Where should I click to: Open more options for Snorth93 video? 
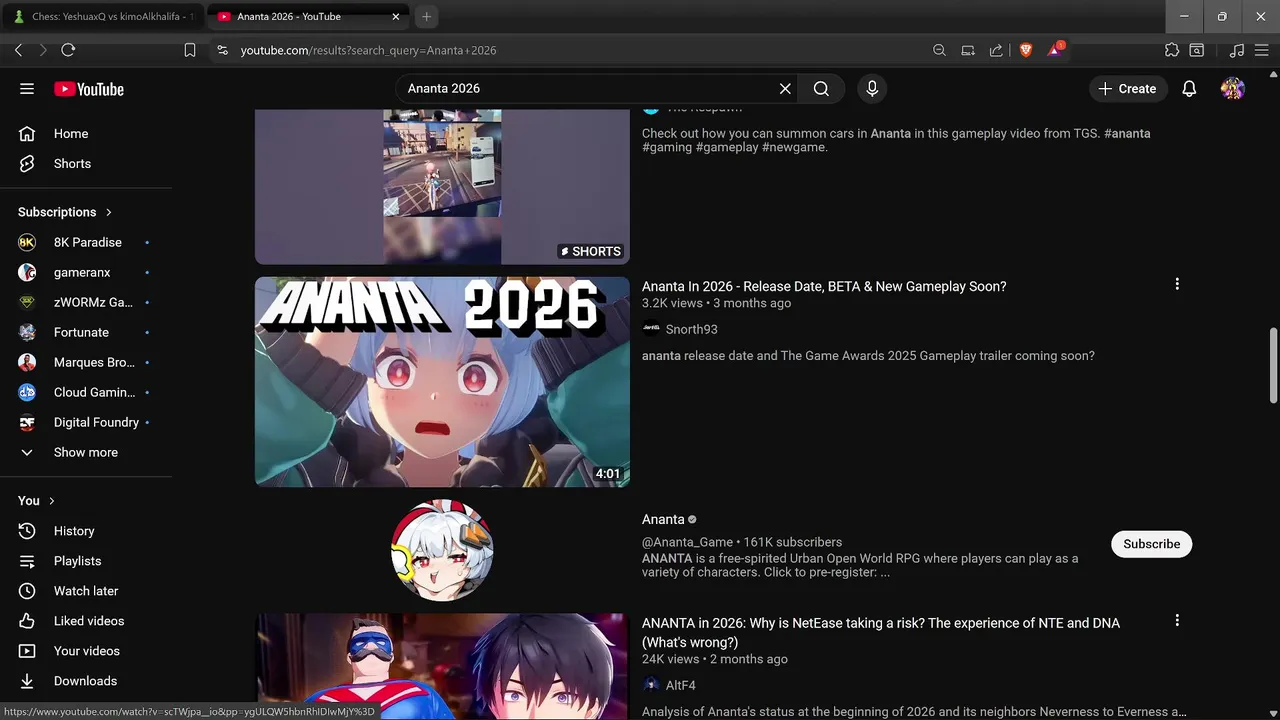(1177, 285)
